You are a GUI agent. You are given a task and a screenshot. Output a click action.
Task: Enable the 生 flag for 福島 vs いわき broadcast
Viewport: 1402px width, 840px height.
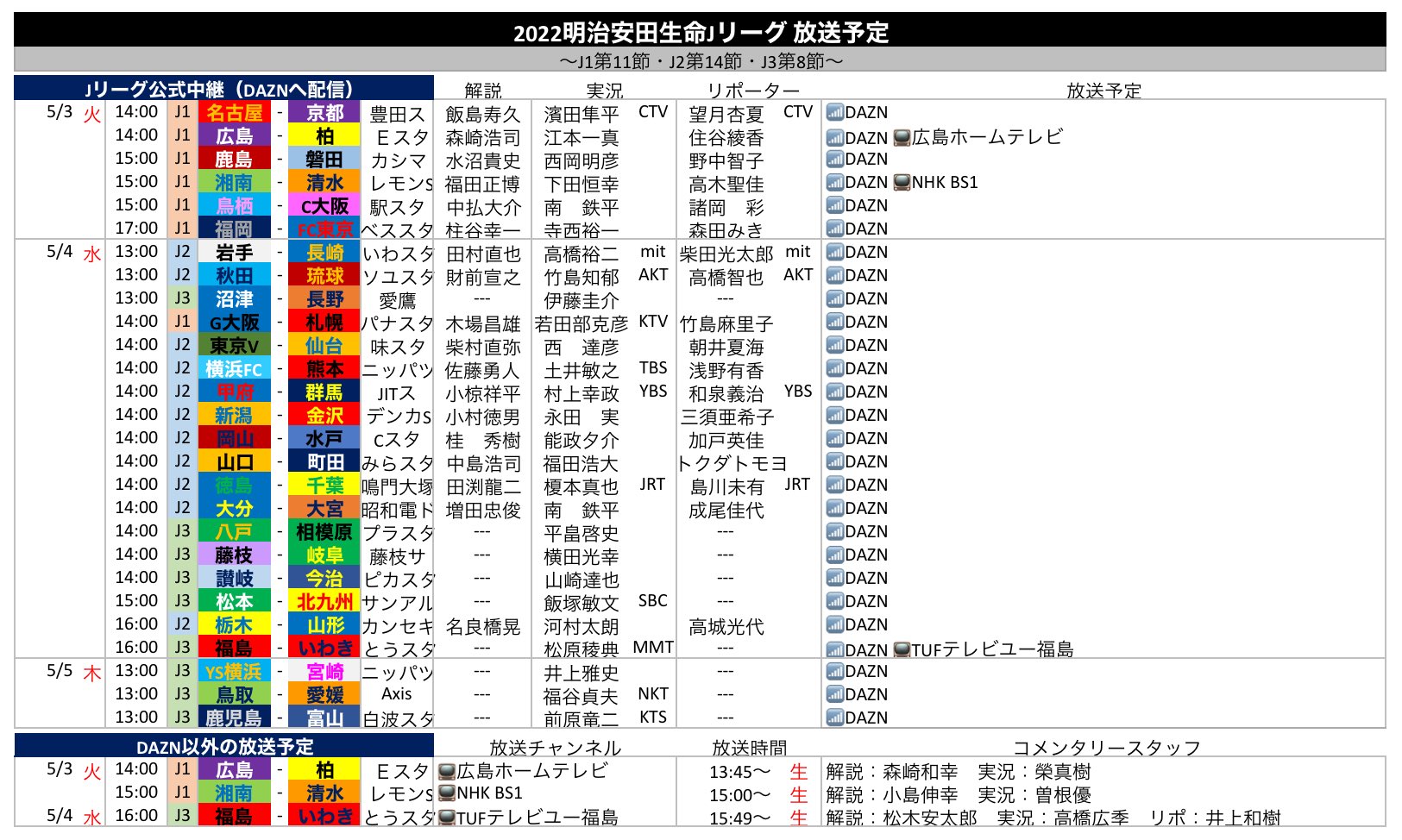797,818
